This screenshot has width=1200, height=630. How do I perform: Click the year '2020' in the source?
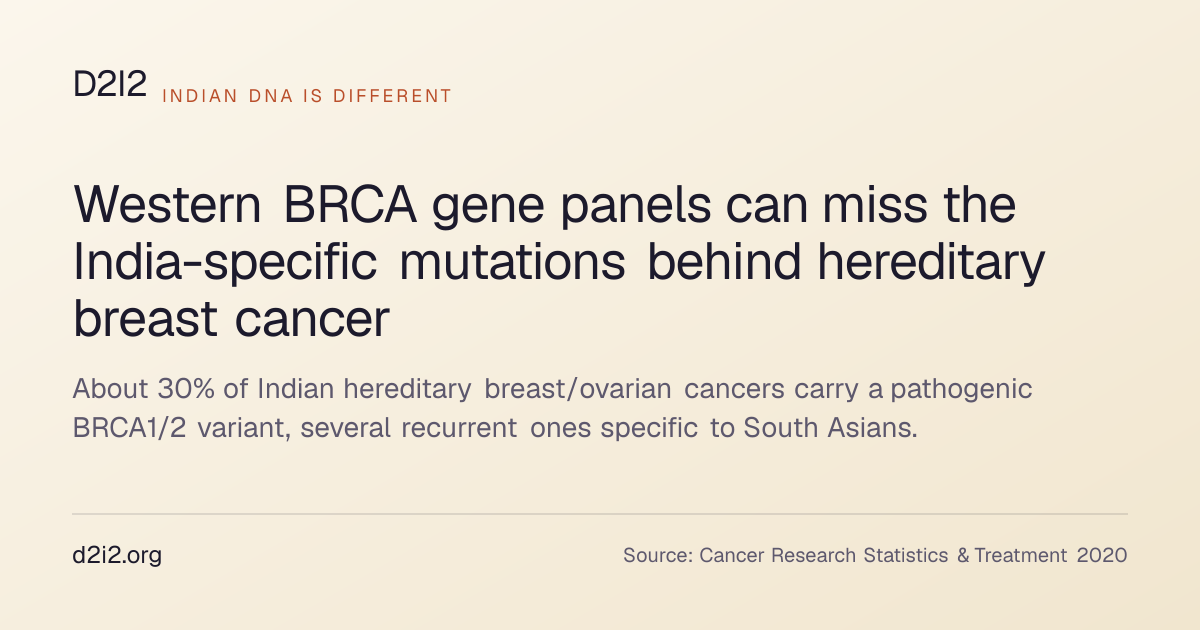point(1102,555)
